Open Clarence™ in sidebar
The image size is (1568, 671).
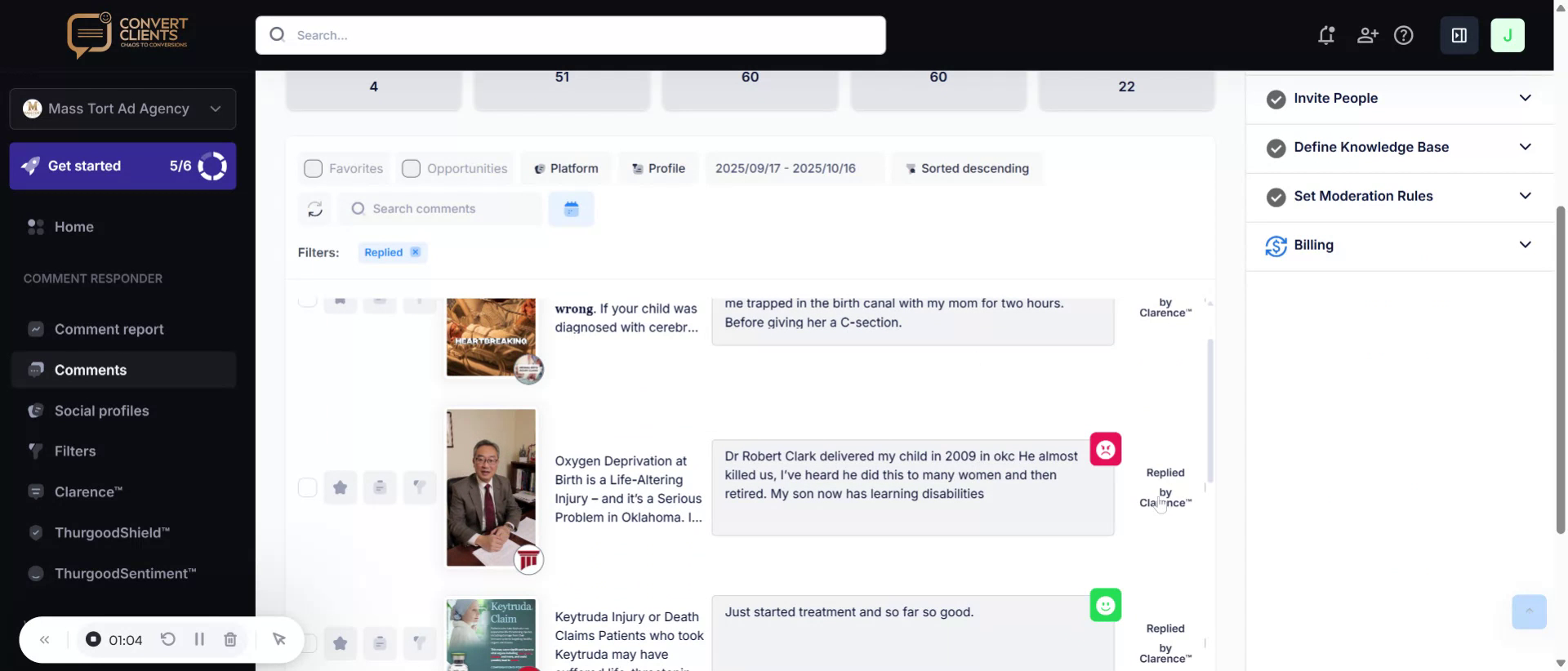click(x=122, y=491)
